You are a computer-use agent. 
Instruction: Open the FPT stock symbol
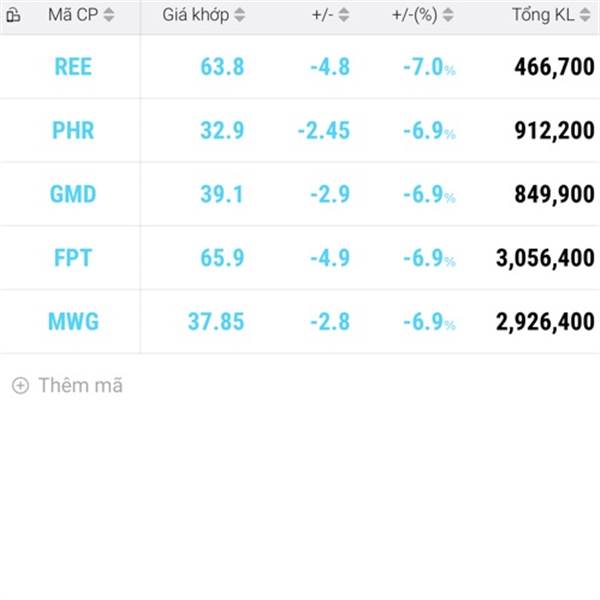[x=73, y=258]
